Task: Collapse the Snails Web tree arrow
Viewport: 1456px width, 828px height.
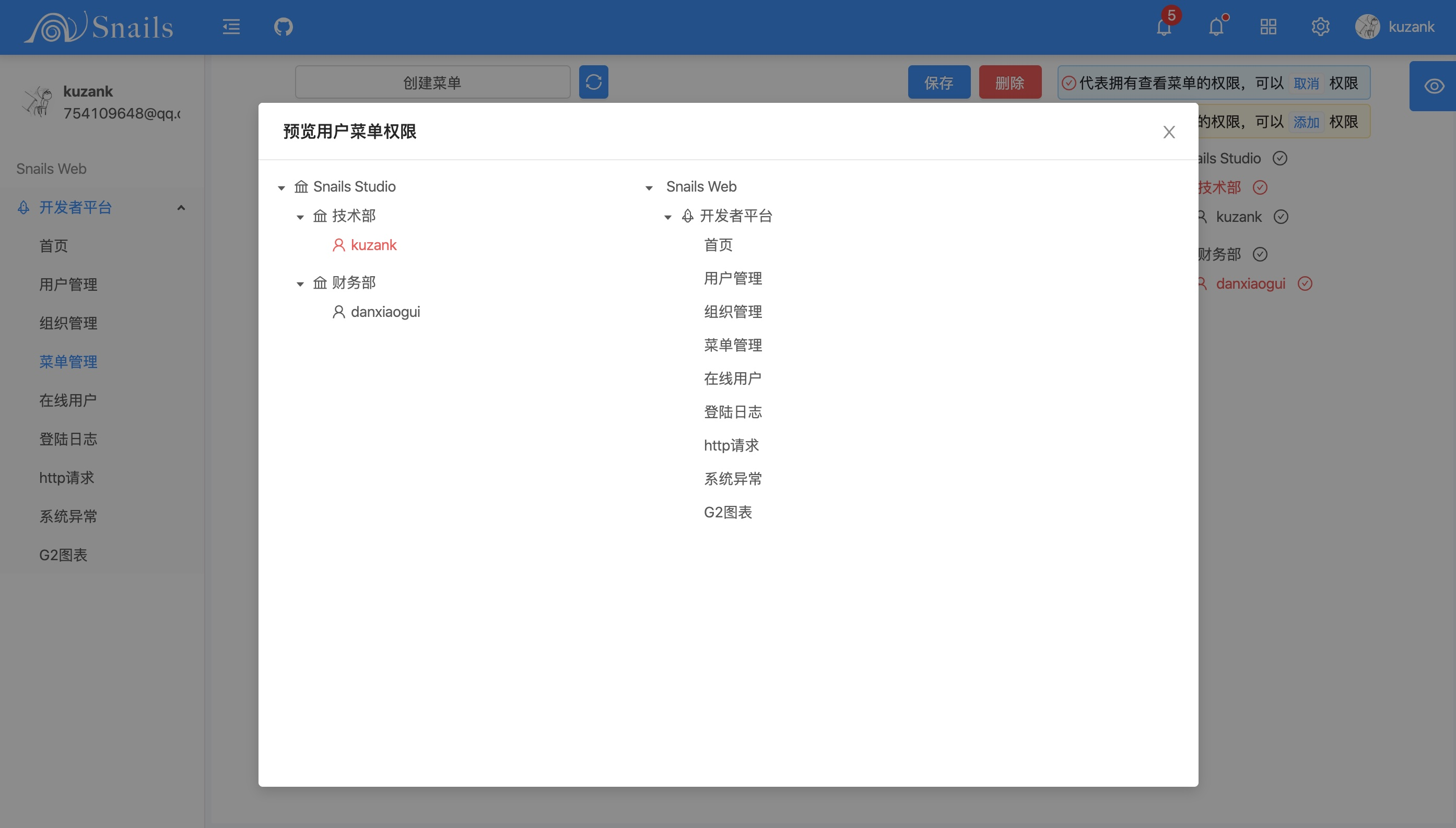Action: 649,187
